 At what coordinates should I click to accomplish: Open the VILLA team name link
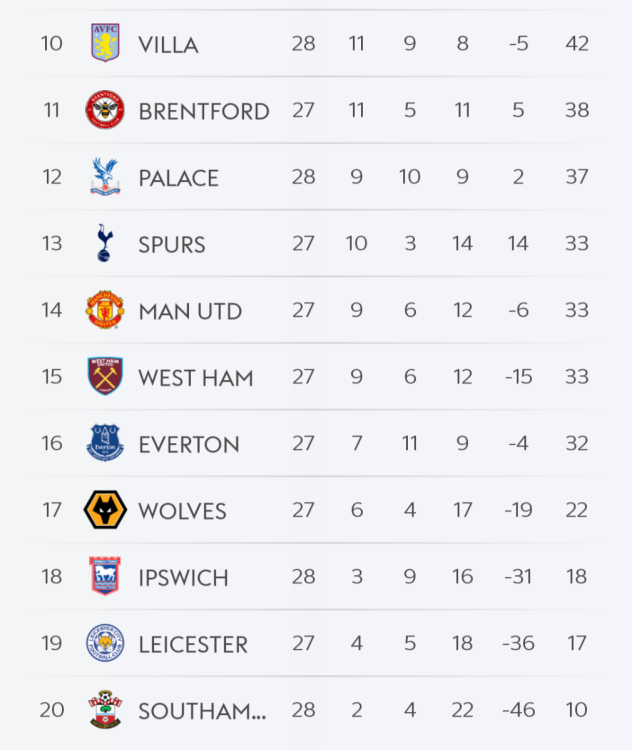(x=168, y=44)
